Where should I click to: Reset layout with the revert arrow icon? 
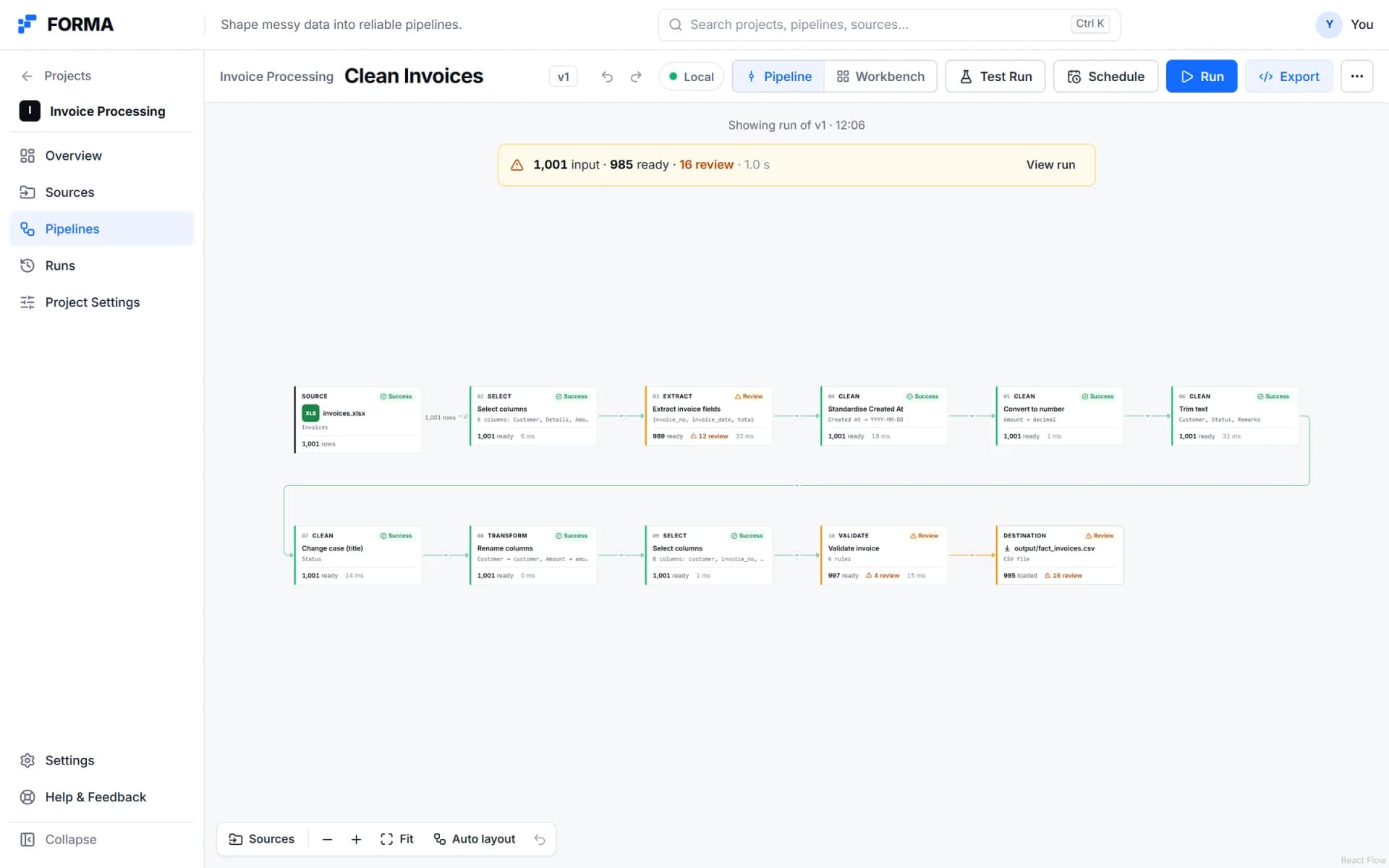click(x=540, y=839)
